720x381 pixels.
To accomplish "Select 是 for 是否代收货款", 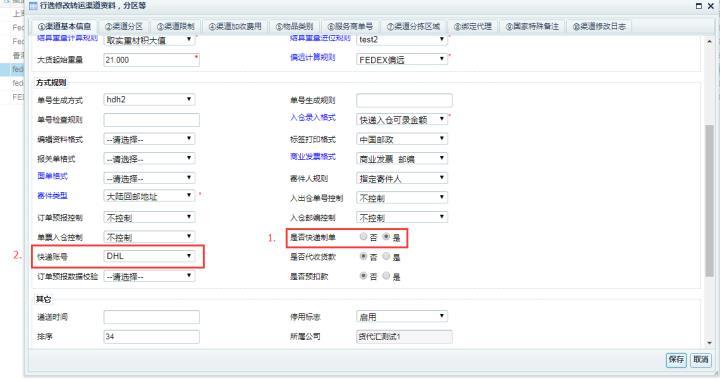I will pos(386,257).
